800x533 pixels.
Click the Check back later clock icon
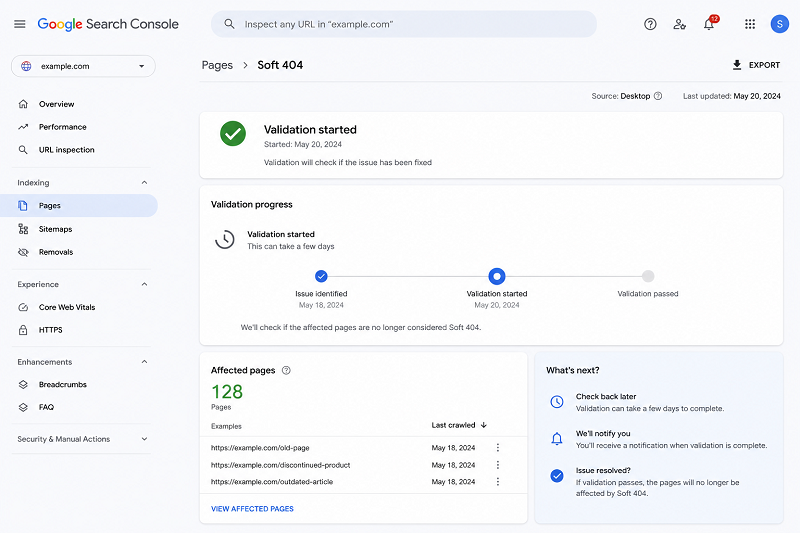(x=557, y=402)
